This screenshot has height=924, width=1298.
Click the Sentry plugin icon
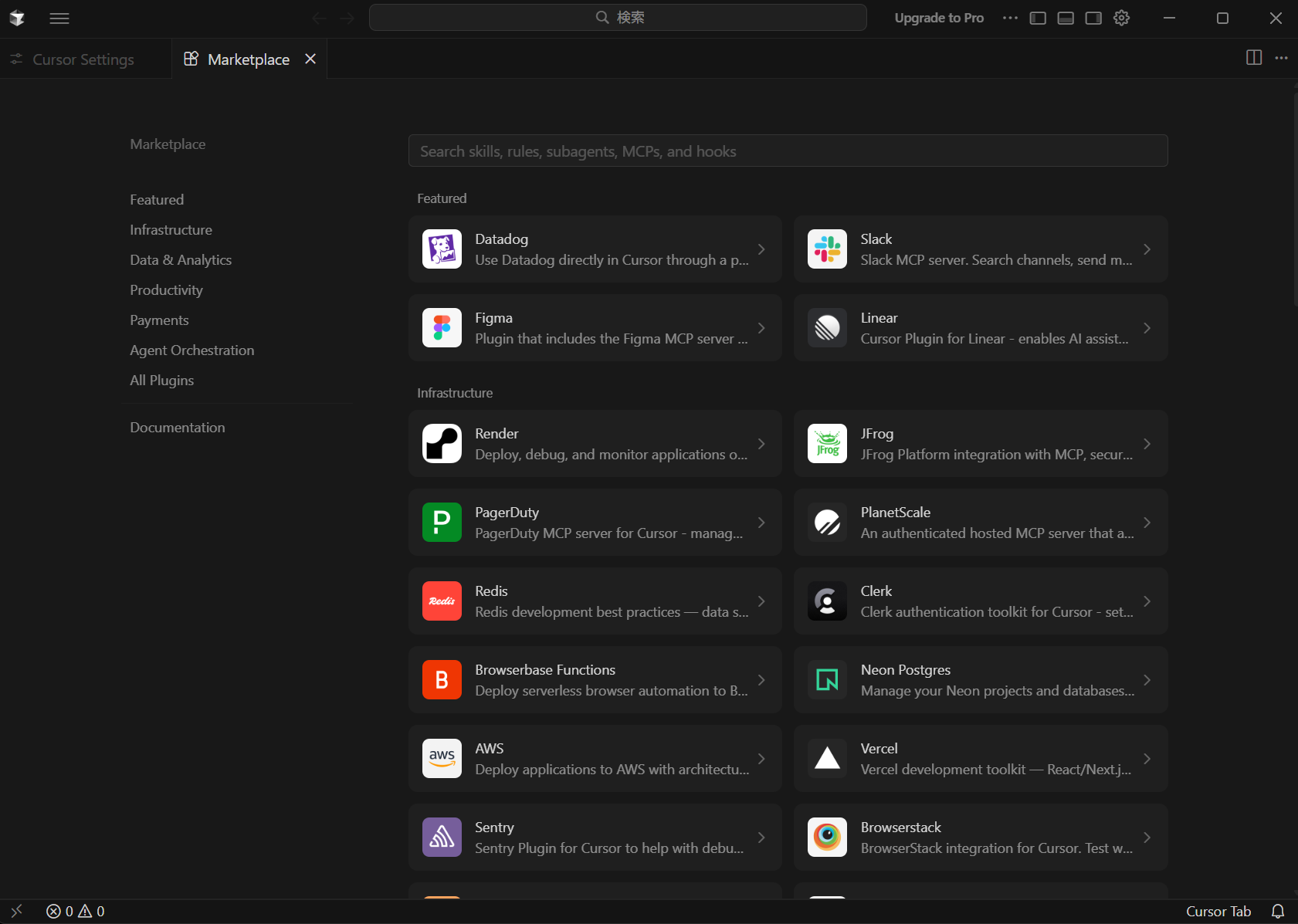pyautogui.click(x=442, y=838)
